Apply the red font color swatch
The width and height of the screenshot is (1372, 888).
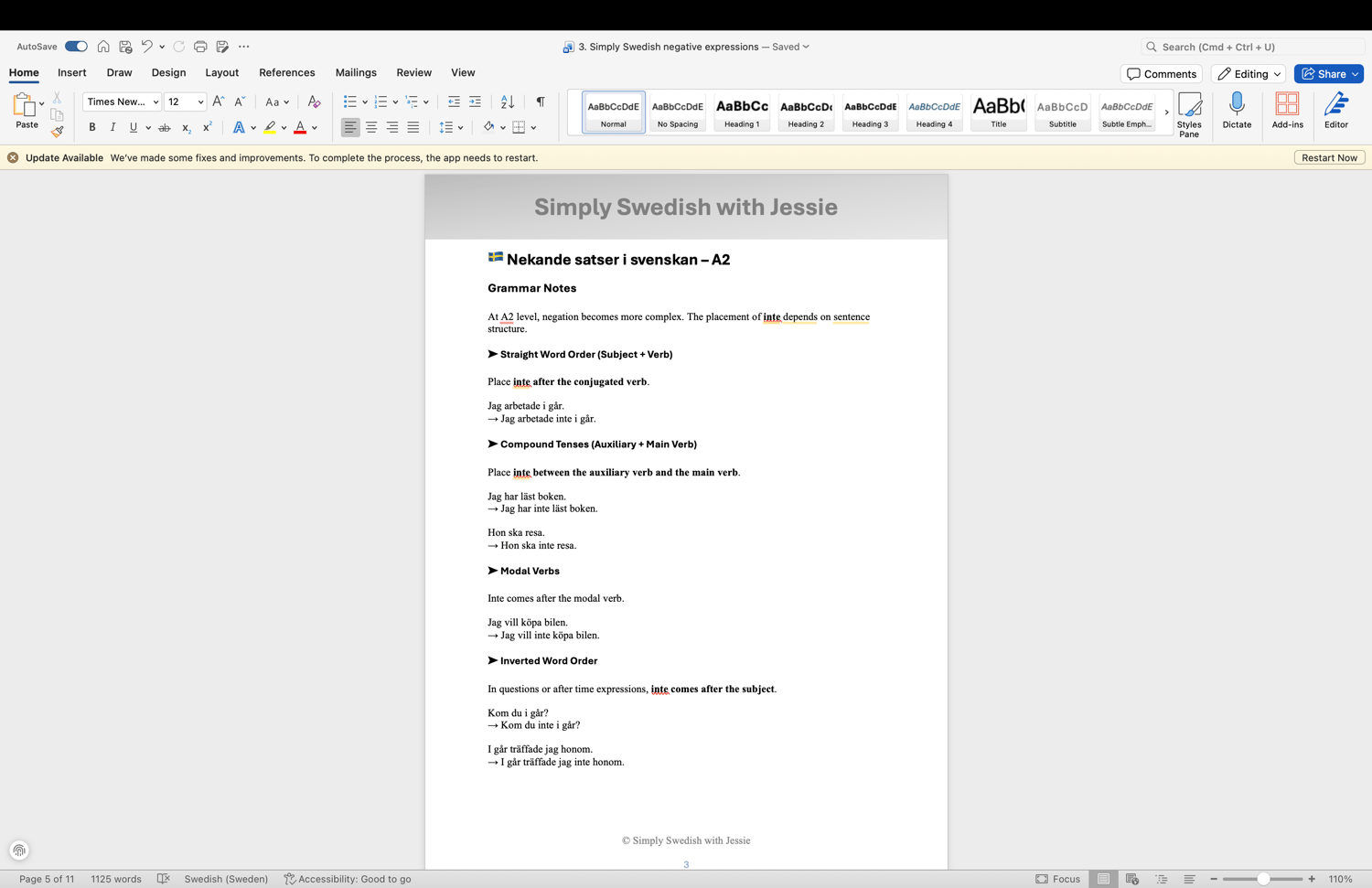click(300, 128)
